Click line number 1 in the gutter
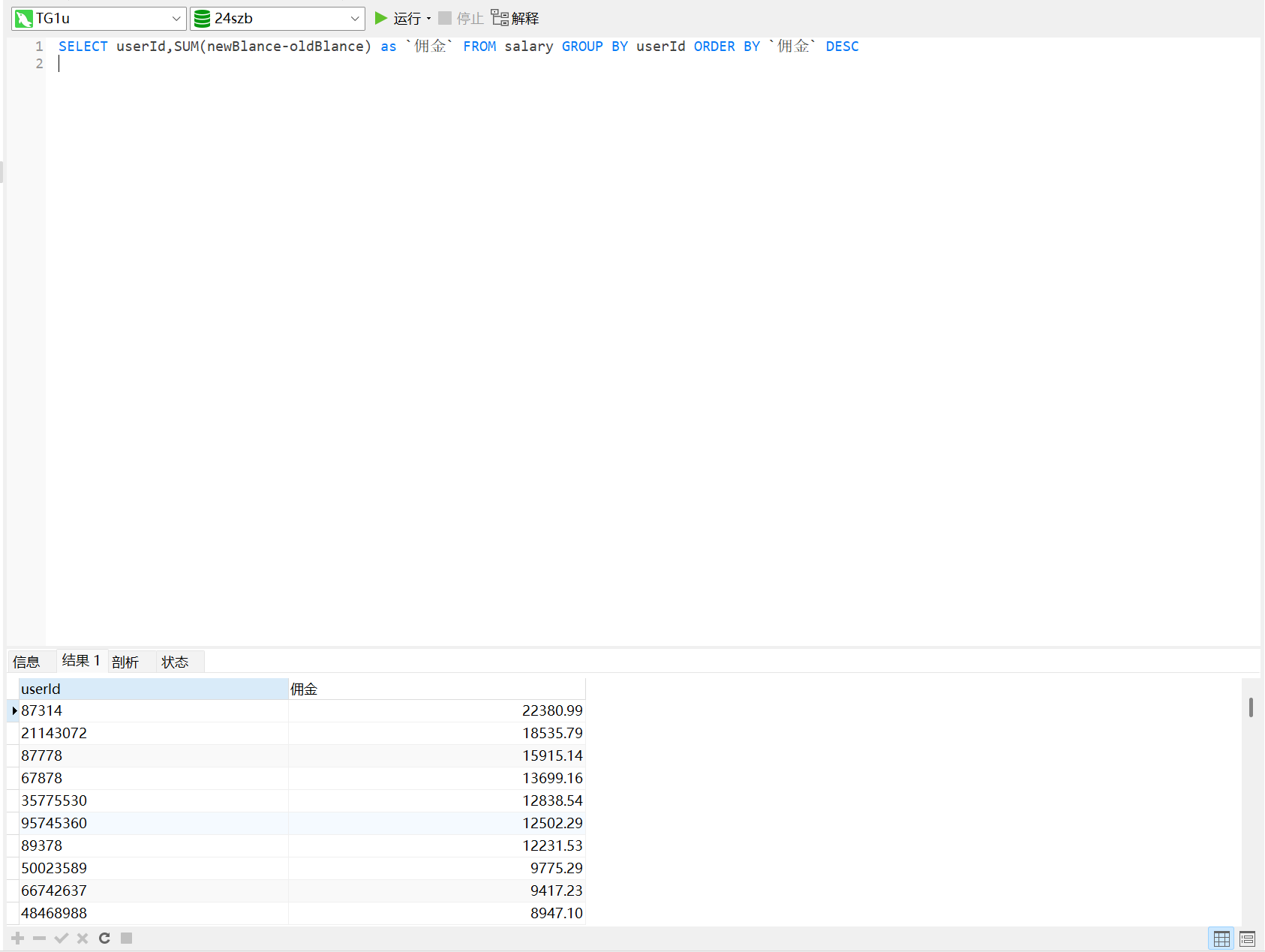 pos(39,47)
